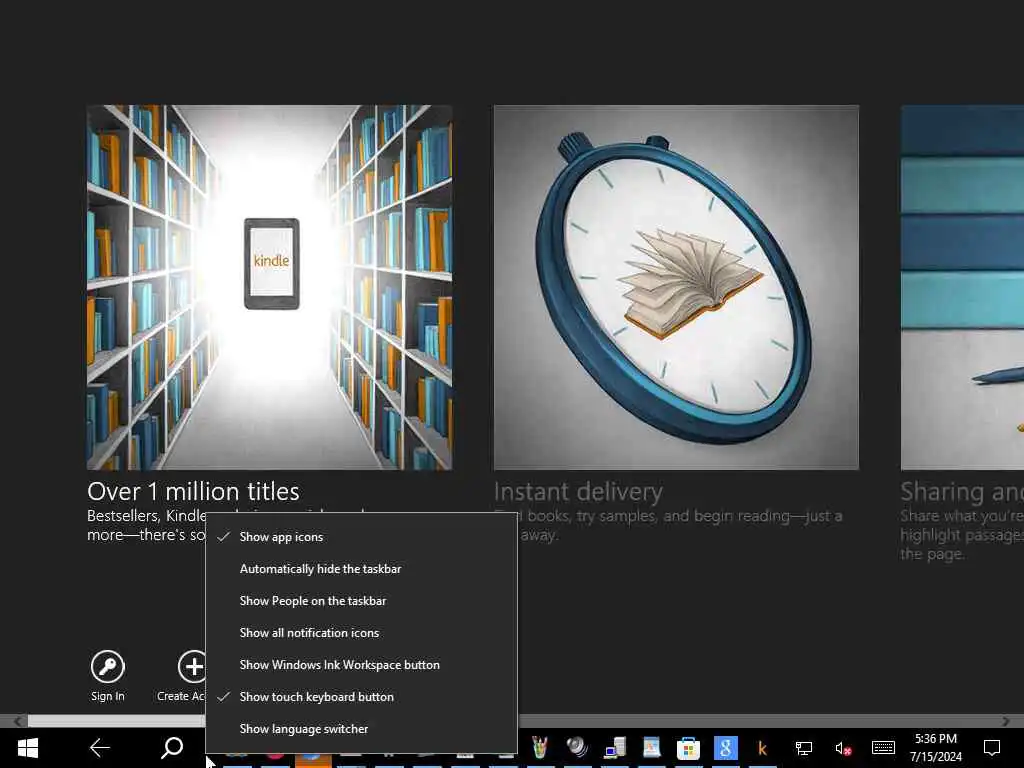Click the Create Account plus icon
This screenshot has width=1024, height=768.
192,667
